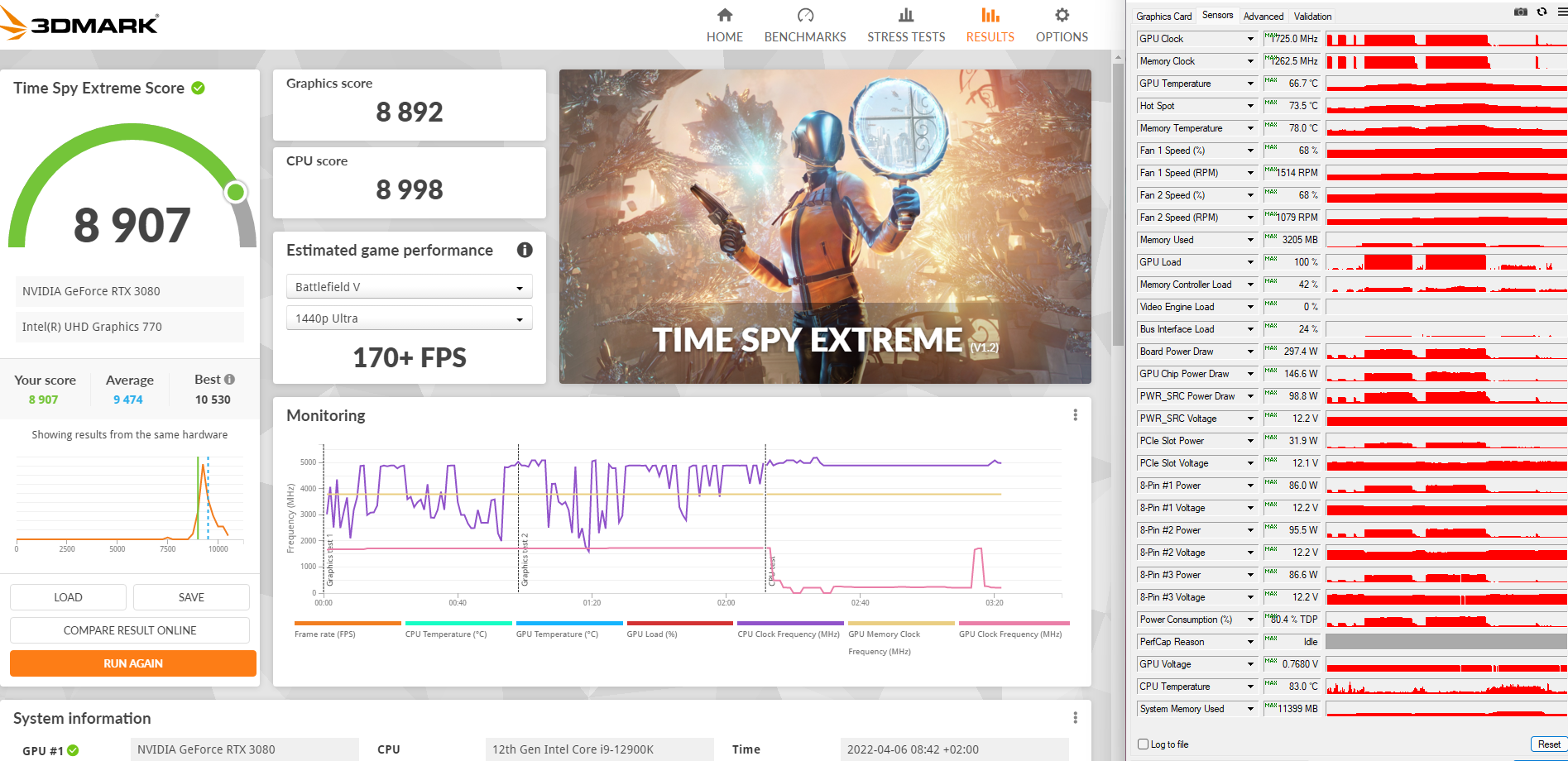
Task: Open the 1440p Ultra resolution dropdown
Action: pyautogui.click(x=410, y=318)
